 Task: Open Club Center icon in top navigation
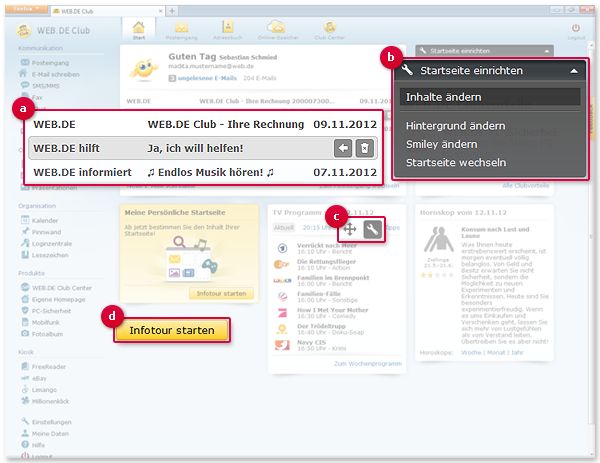[x=329, y=27]
